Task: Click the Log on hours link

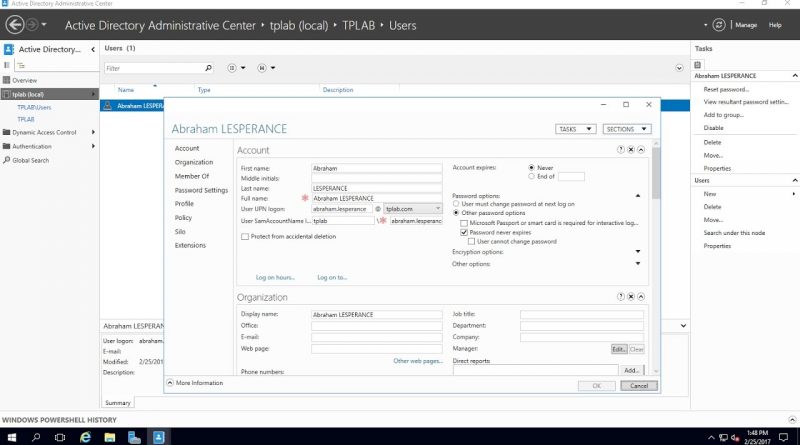Action: [x=275, y=278]
